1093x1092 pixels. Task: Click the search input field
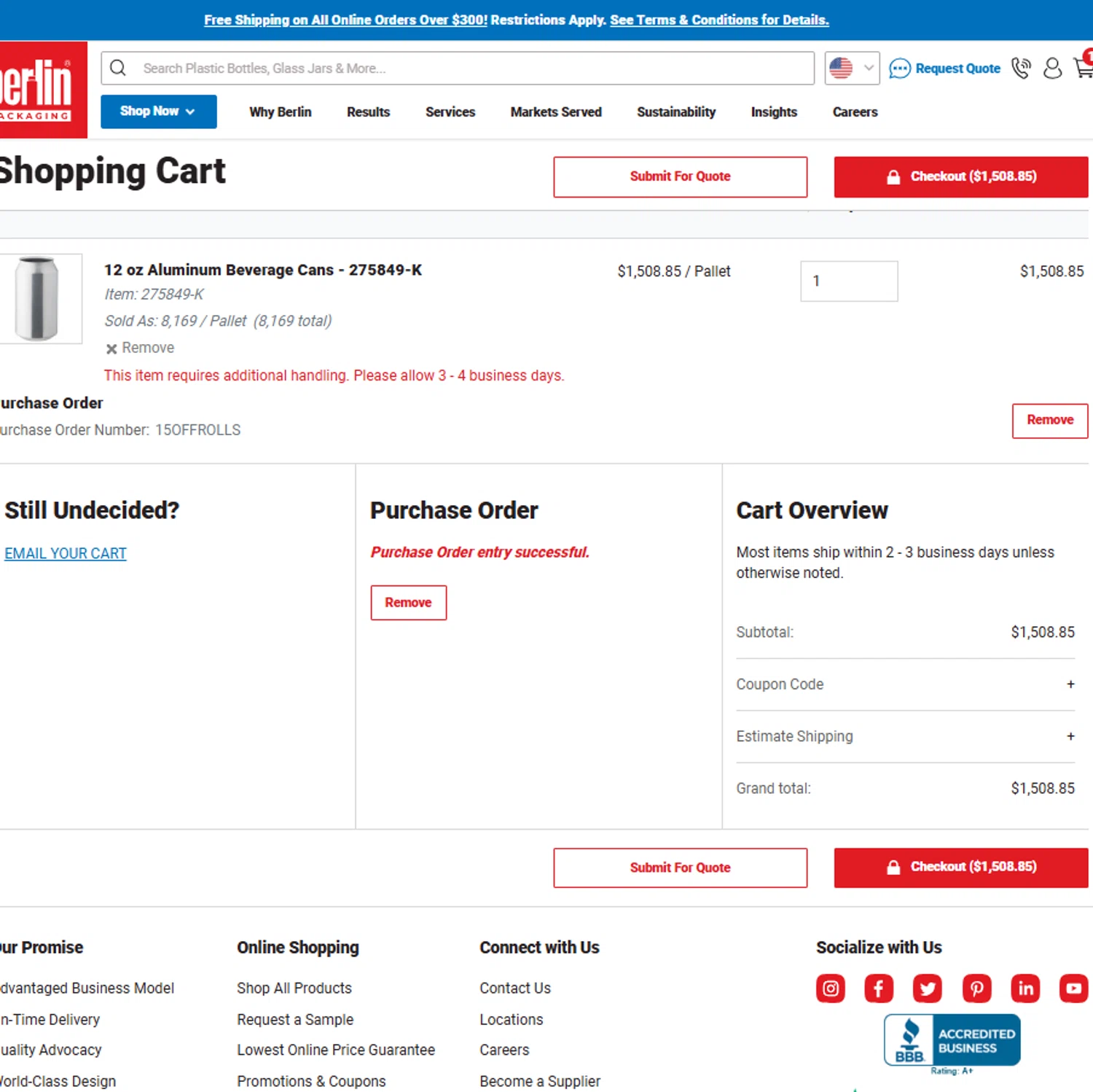click(458, 68)
